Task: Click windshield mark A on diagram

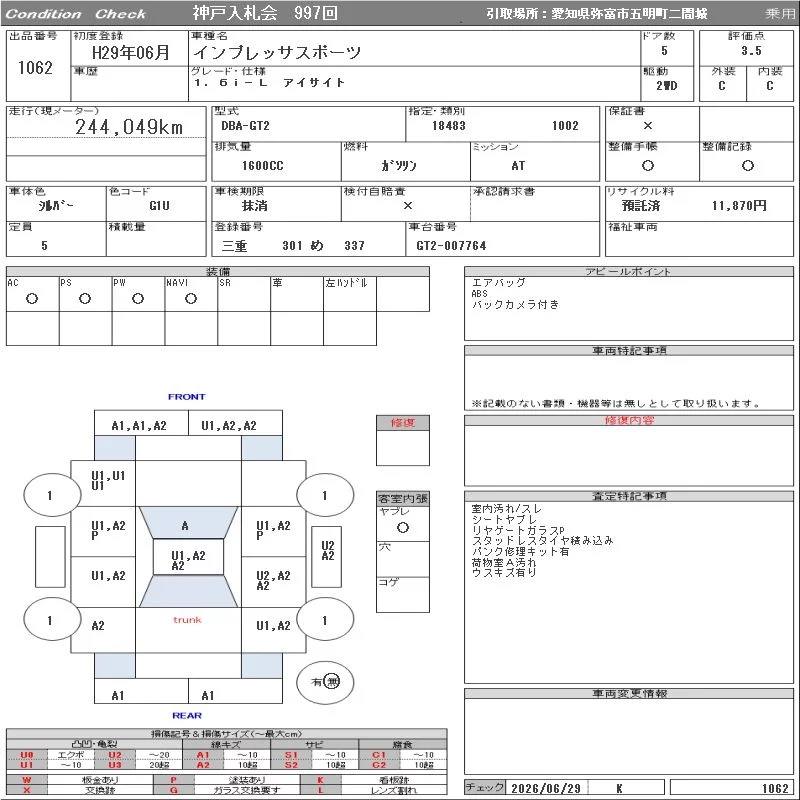Action: coord(185,526)
